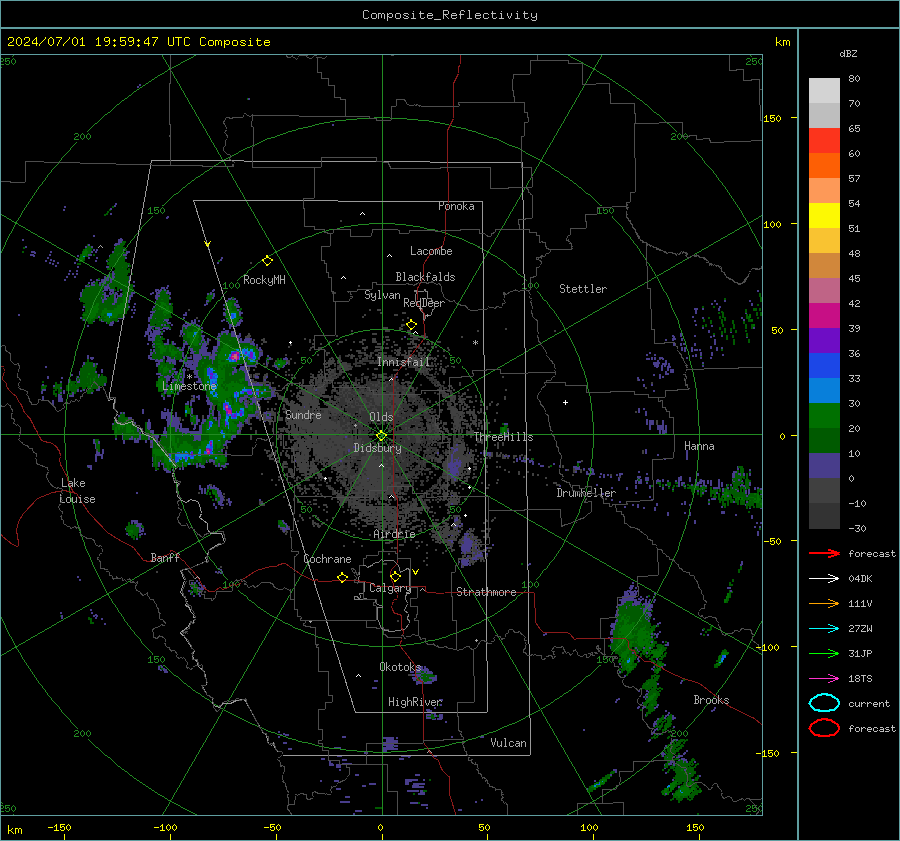900x841 pixels.
Task: Click the Composite_Reflectivity title
Action: [x=449, y=15]
